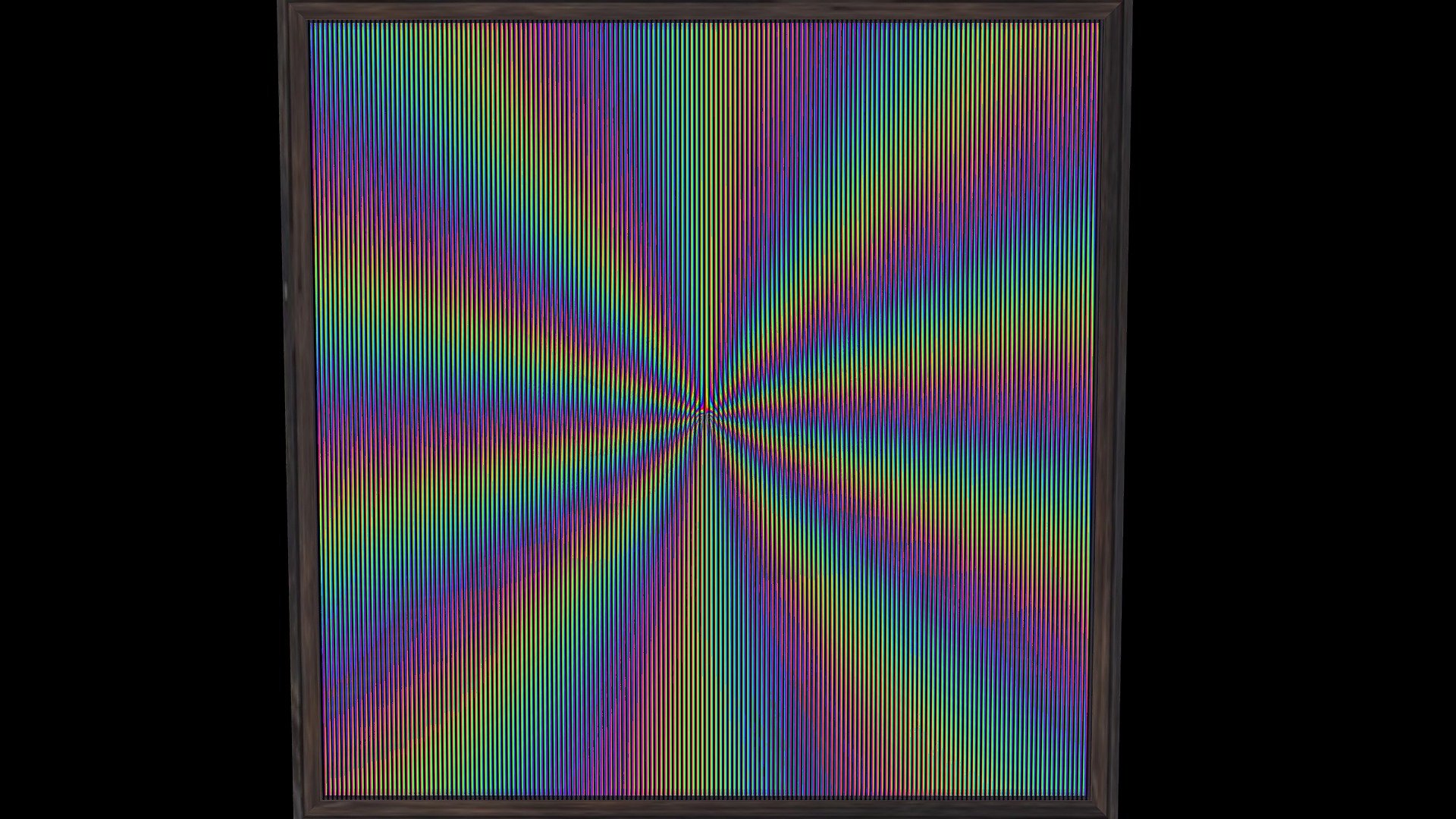
Task: Click the frame's top horizontal wooden edge
Action: click(704, 11)
